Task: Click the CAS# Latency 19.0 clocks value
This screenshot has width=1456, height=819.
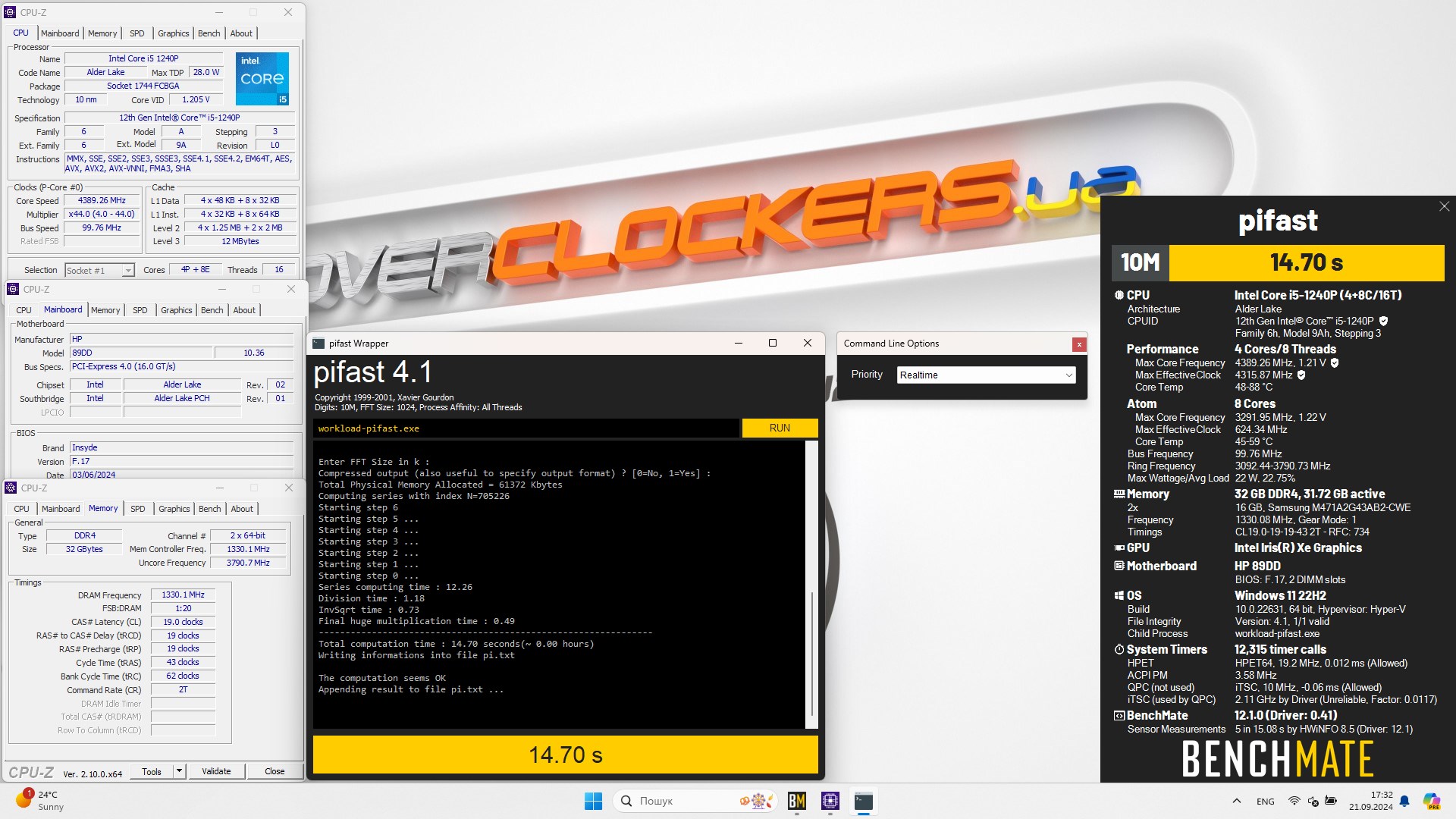Action: (x=183, y=623)
